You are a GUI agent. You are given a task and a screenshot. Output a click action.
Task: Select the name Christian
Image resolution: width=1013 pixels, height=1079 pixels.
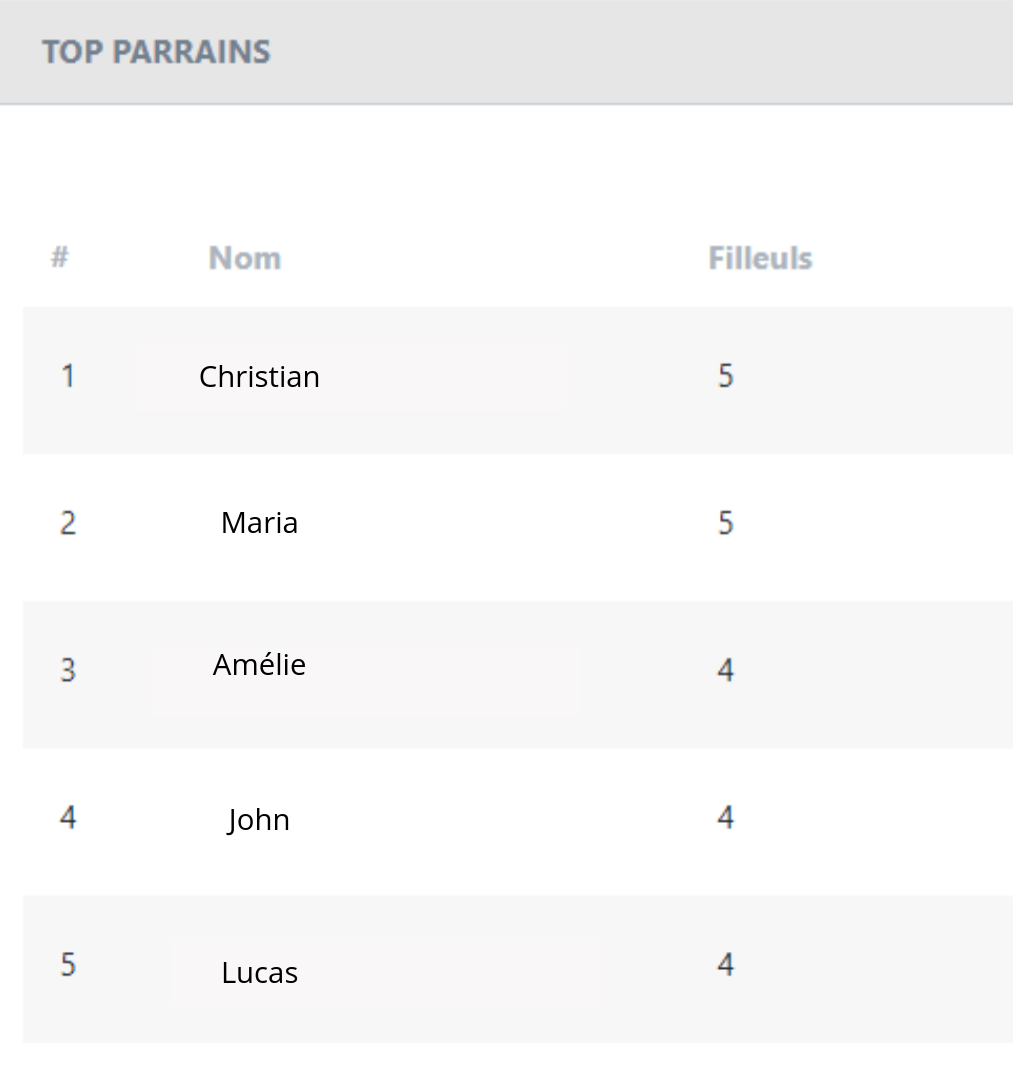click(259, 377)
